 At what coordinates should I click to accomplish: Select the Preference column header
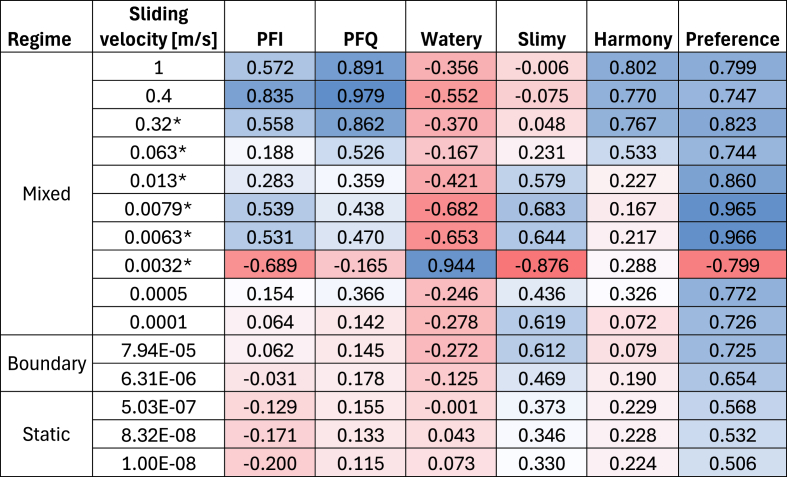pyautogui.click(x=732, y=26)
